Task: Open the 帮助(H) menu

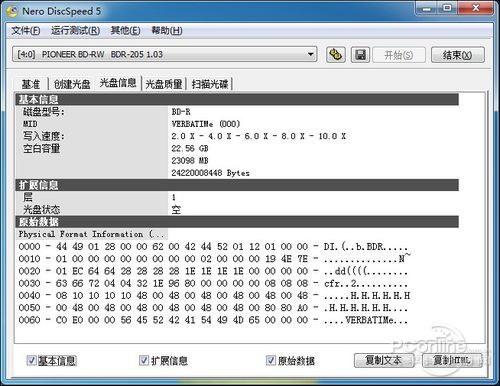Action: 167,31
